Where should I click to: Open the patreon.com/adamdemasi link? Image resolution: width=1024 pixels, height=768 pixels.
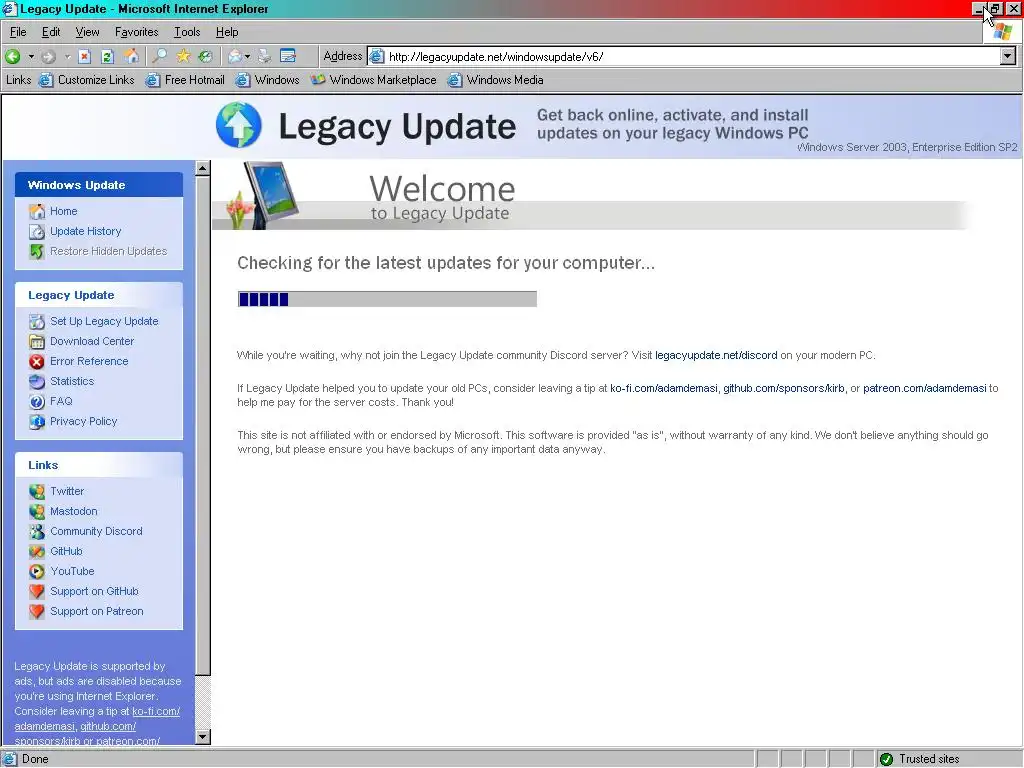point(925,388)
